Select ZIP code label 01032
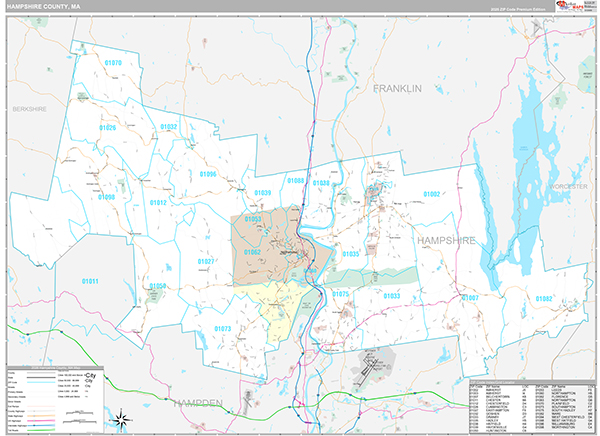This screenshot has height=436, width=600. click(169, 127)
